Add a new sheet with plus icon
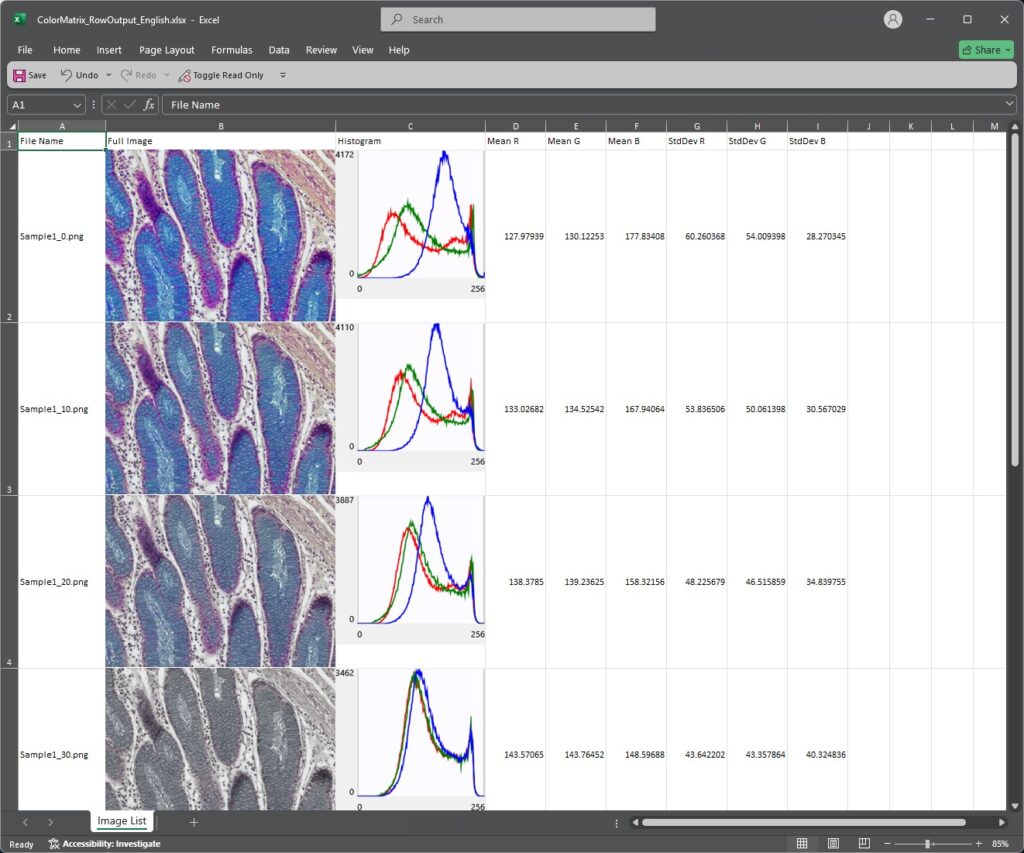The image size is (1024, 853). [x=194, y=822]
